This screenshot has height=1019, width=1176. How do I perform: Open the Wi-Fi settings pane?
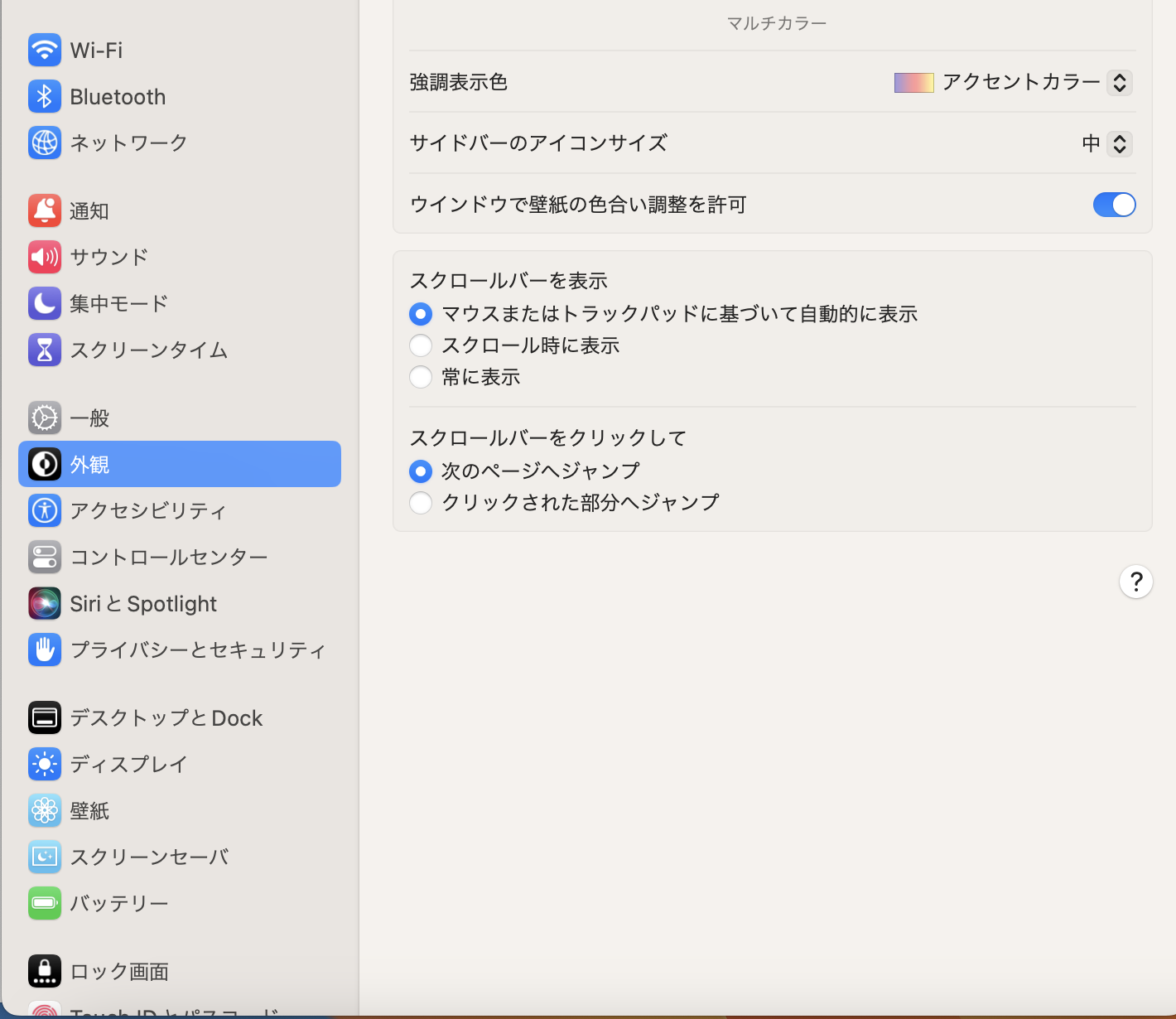[x=180, y=50]
